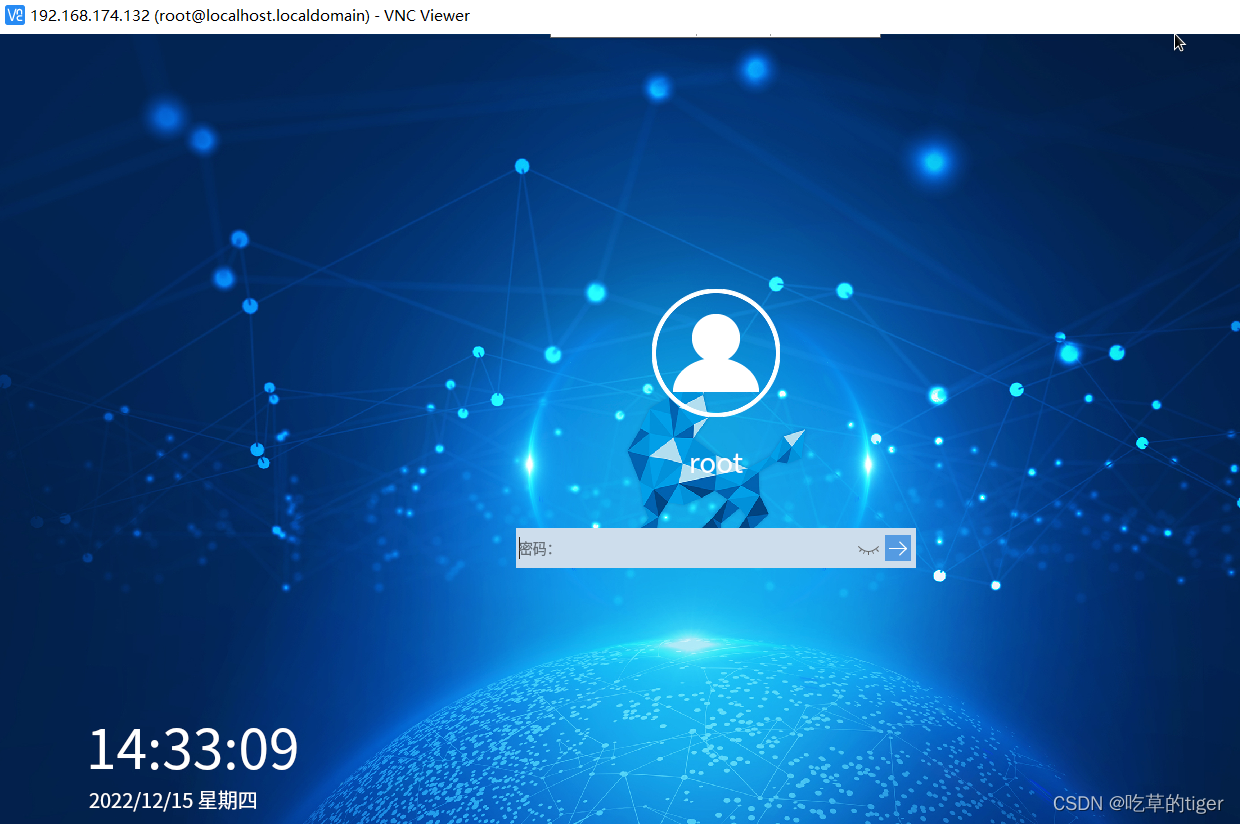Viewport: 1240px width, 824px height.
Task: Select the root user avatar
Action: [x=716, y=353]
